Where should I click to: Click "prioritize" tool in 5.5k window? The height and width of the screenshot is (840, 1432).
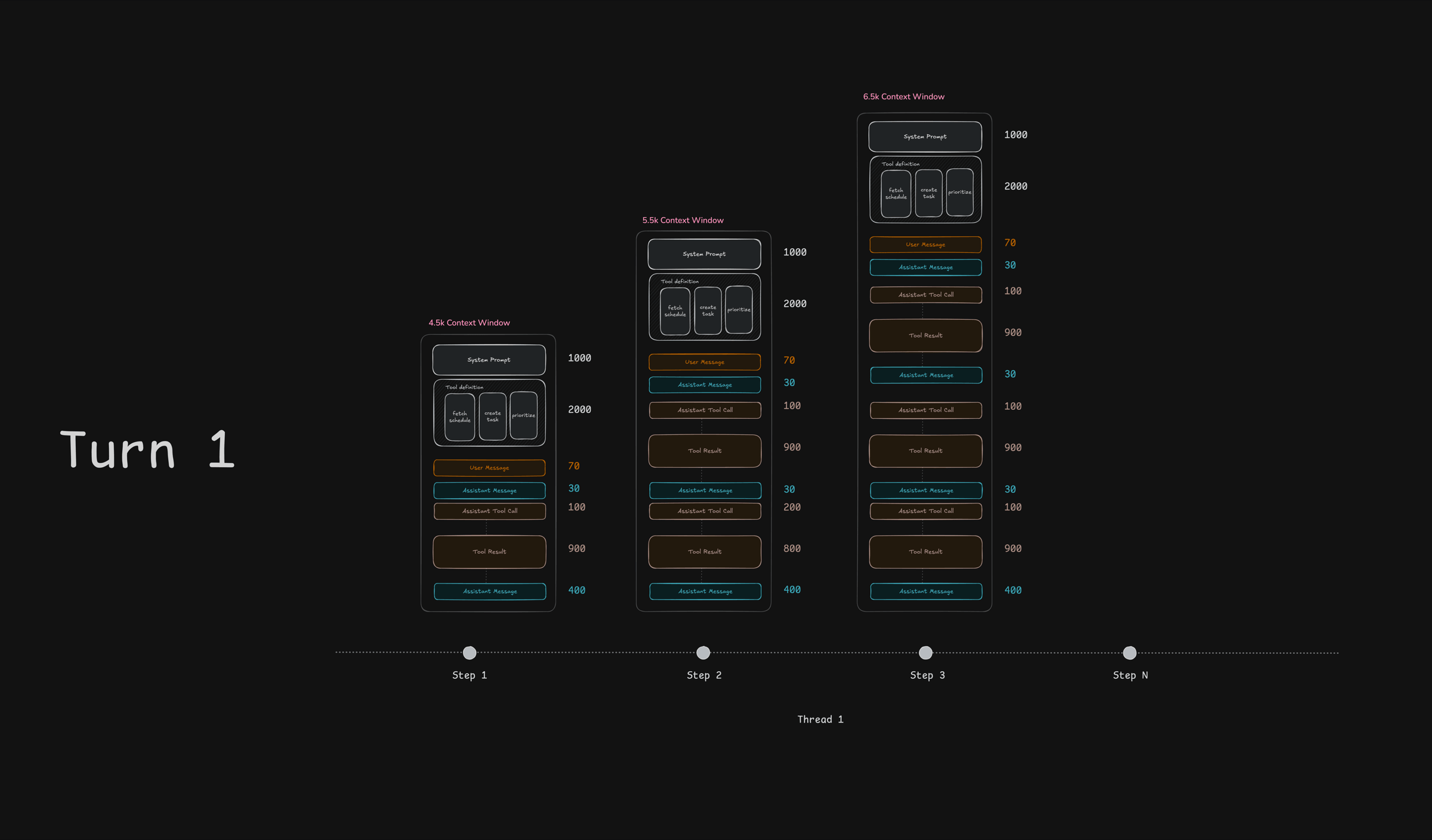[739, 310]
